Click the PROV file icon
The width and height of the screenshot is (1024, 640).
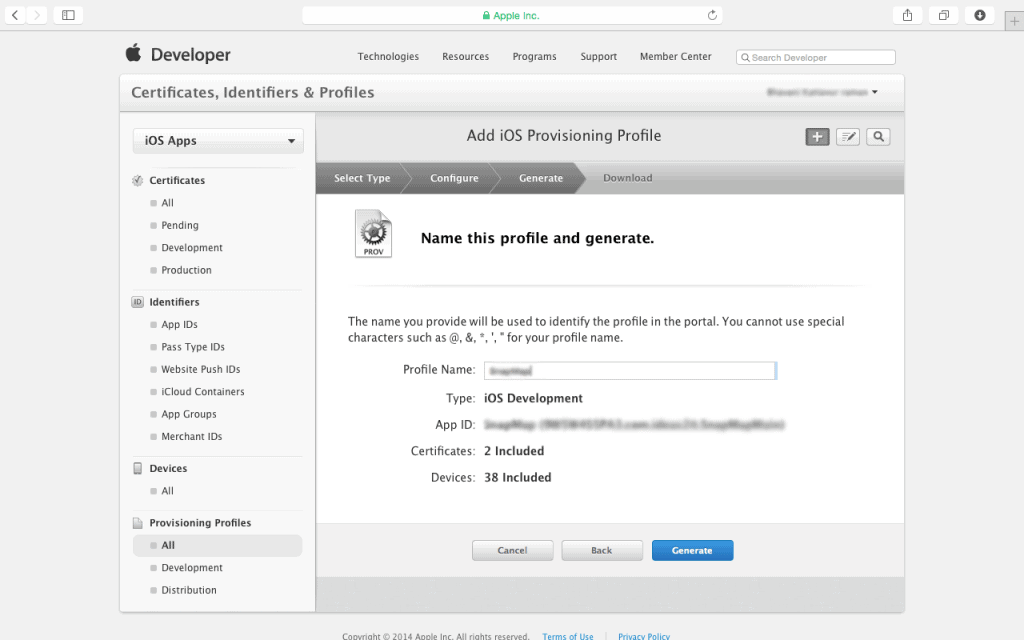(x=374, y=234)
